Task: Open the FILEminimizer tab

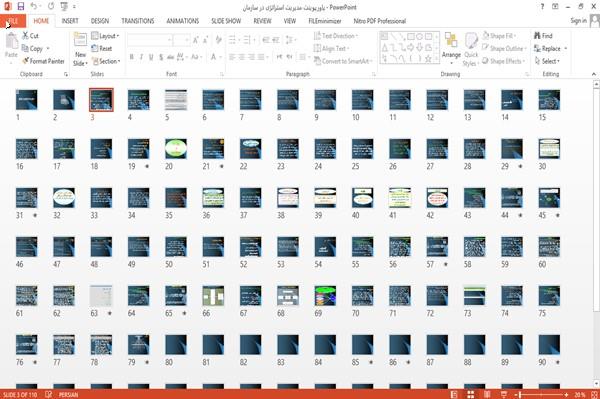Action: (325, 21)
